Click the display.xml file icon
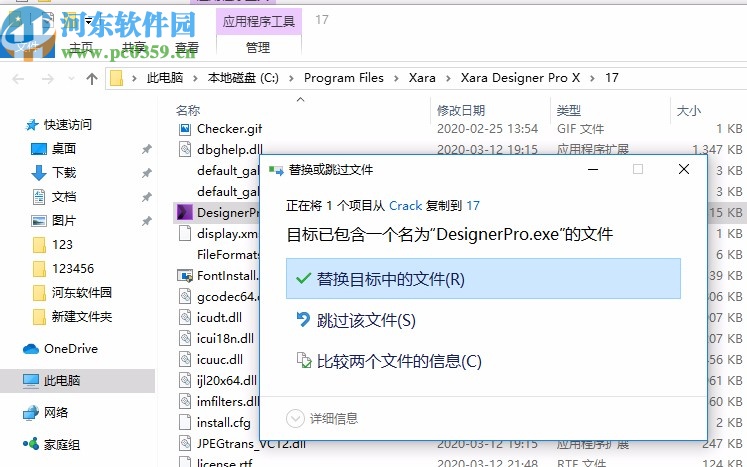The width and height of the screenshot is (747, 467). tap(185, 234)
